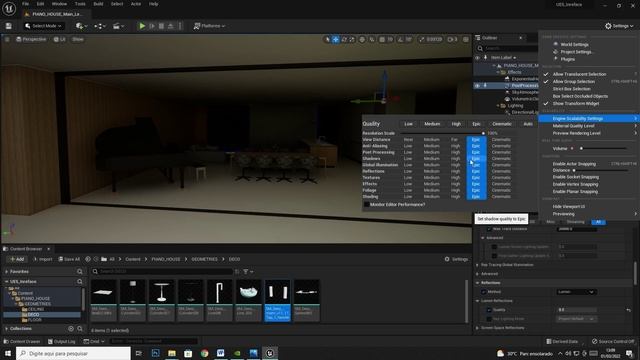Choose the select objects tool in viewport
This screenshot has width=640, height=360.
pyautogui.click(x=327, y=40)
